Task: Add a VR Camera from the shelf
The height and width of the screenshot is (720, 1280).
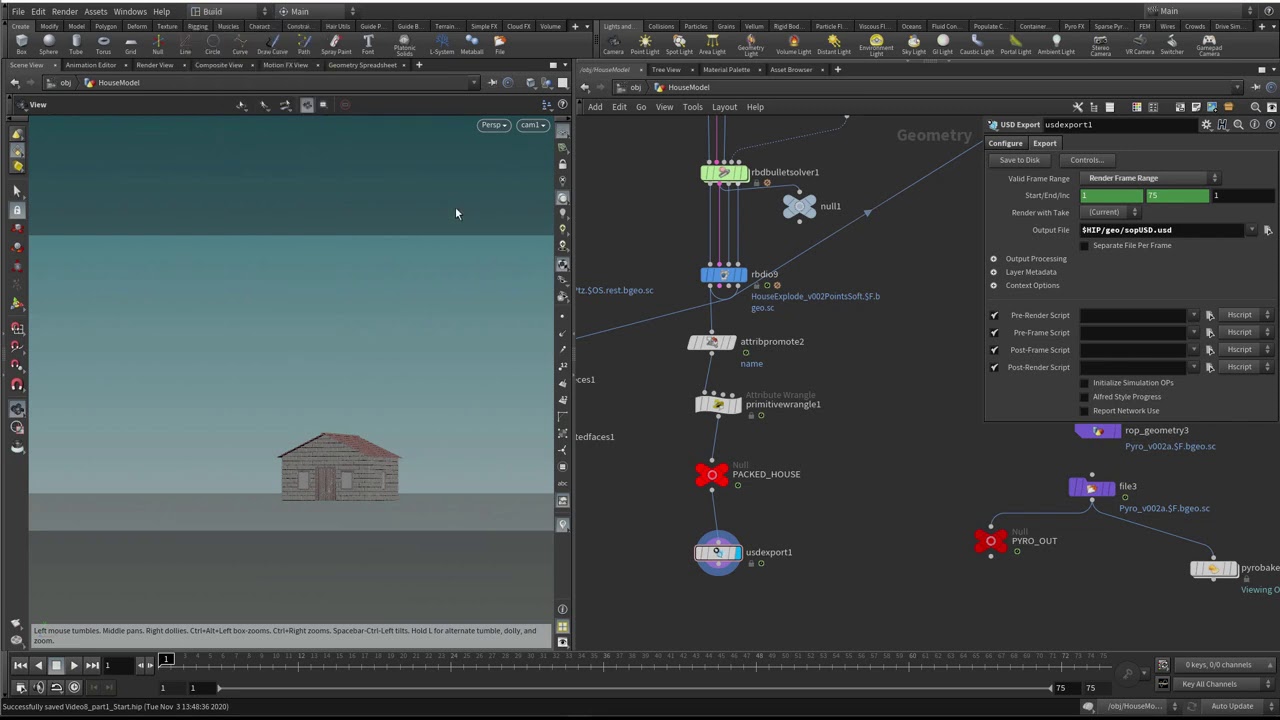Action: pos(1140,45)
